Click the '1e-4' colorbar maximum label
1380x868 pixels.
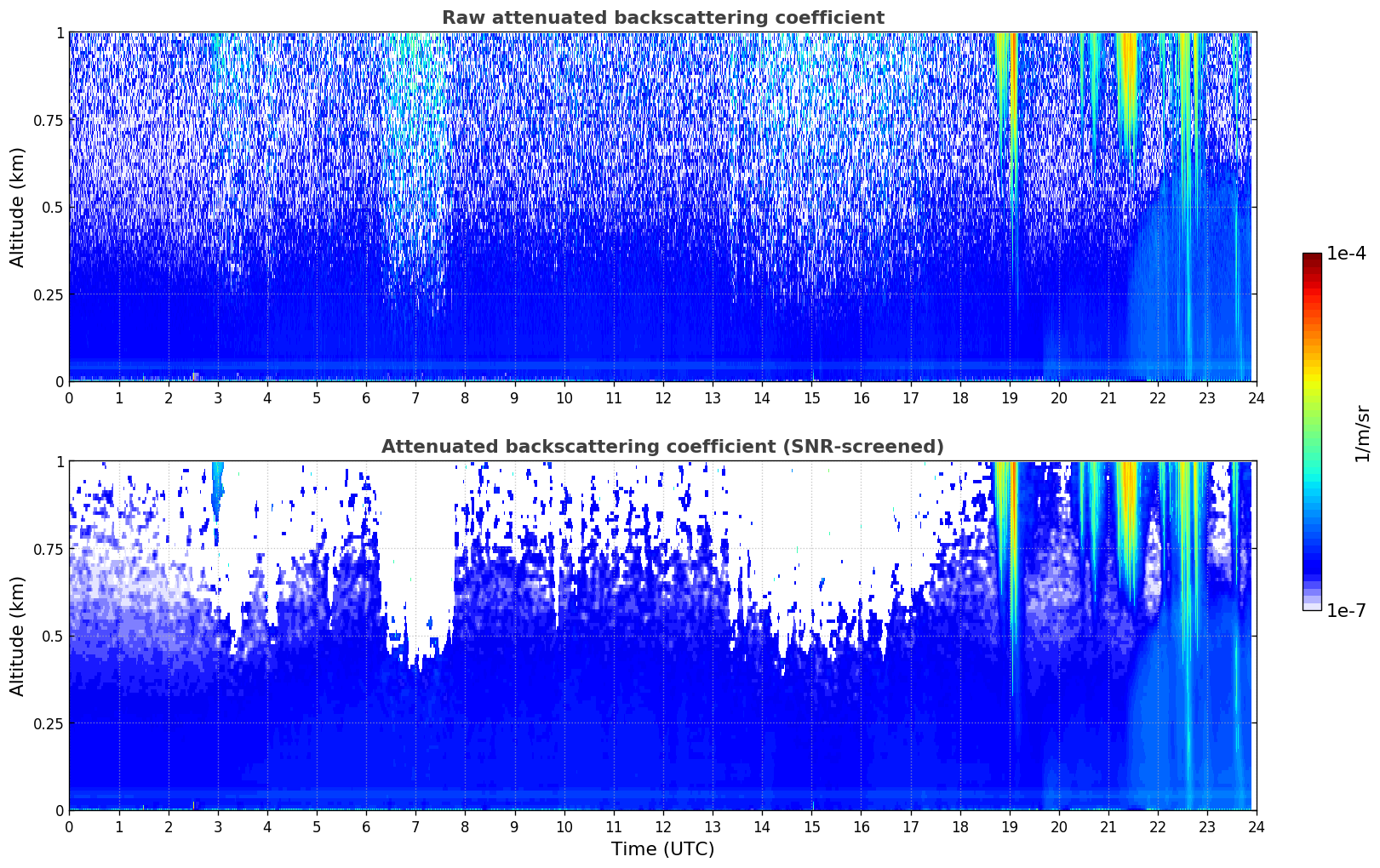coord(1346,254)
